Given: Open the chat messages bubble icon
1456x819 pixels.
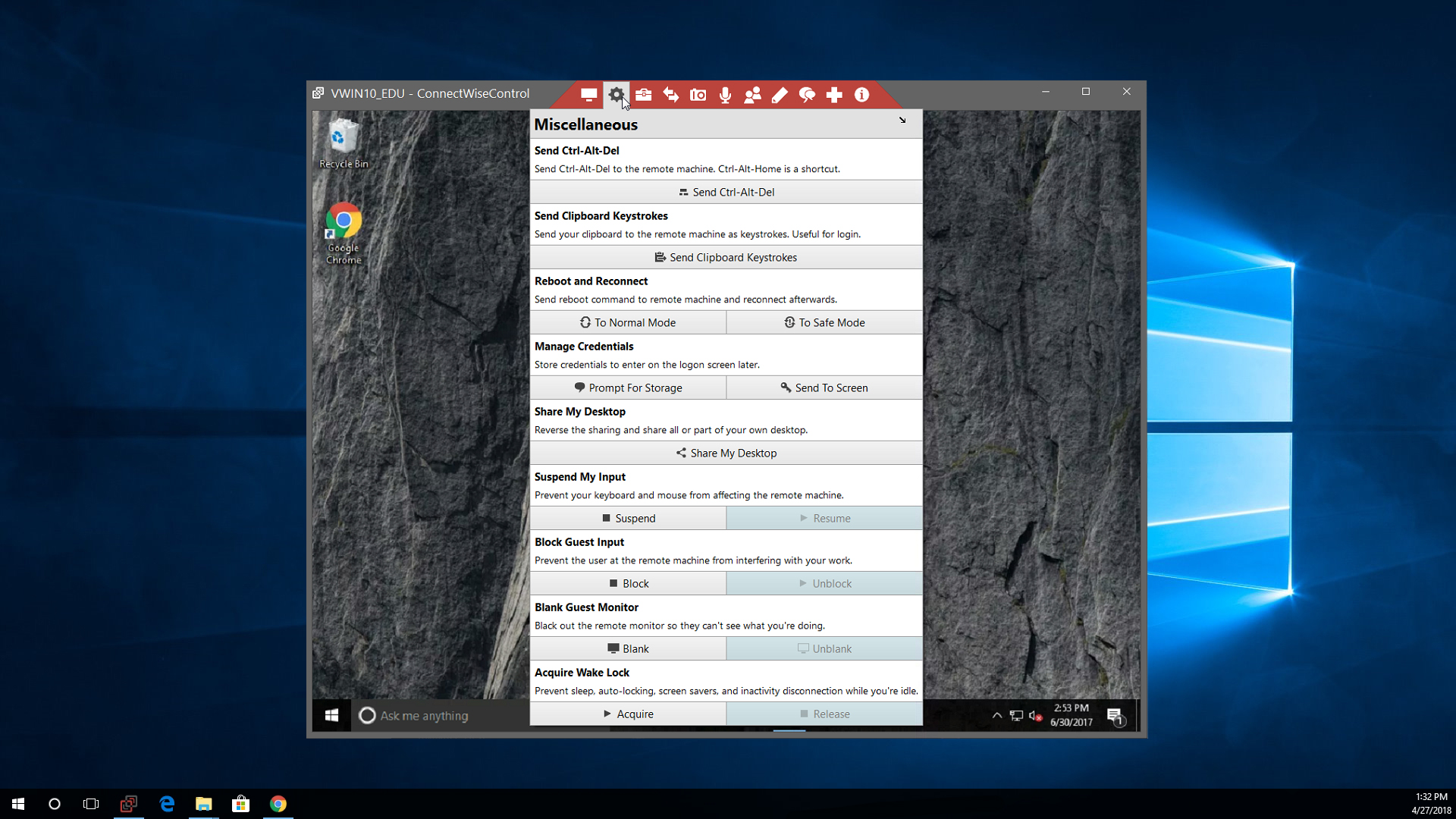Looking at the screenshot, I should click(807, 95).
